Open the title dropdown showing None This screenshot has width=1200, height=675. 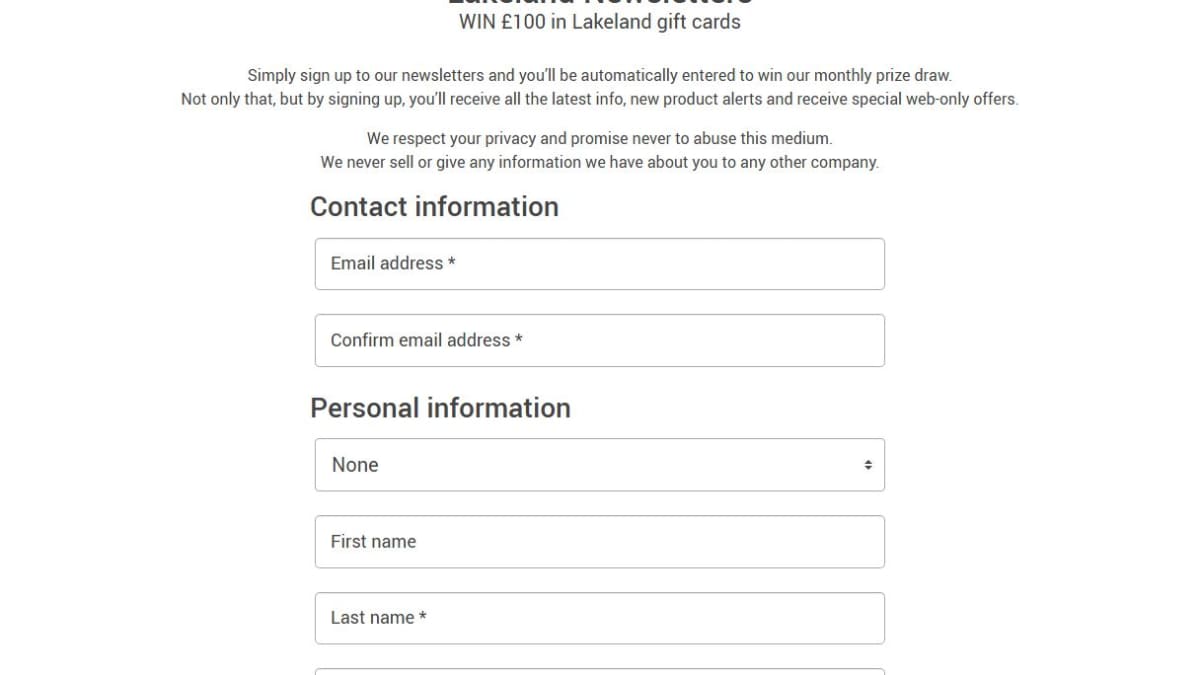tap(598, 465)
